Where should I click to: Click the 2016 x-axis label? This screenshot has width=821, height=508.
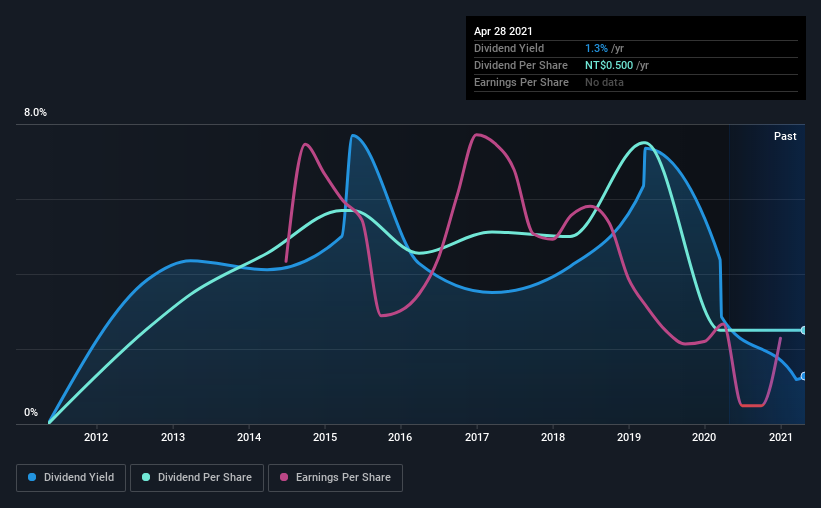coord(400,437)
